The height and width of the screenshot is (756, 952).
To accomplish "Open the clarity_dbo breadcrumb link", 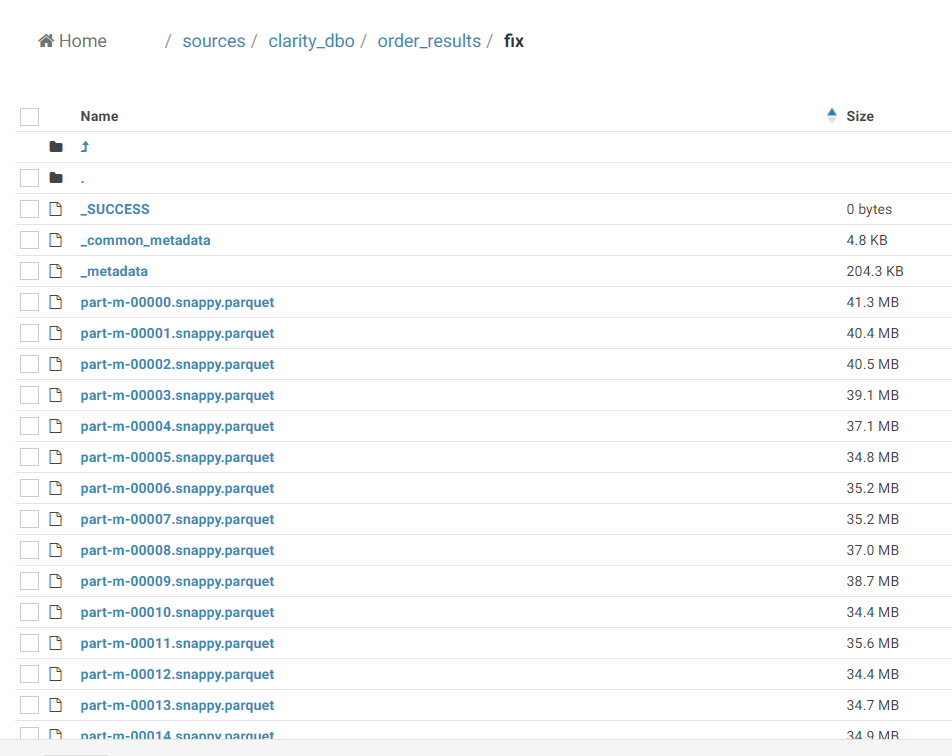I will 310,40.
